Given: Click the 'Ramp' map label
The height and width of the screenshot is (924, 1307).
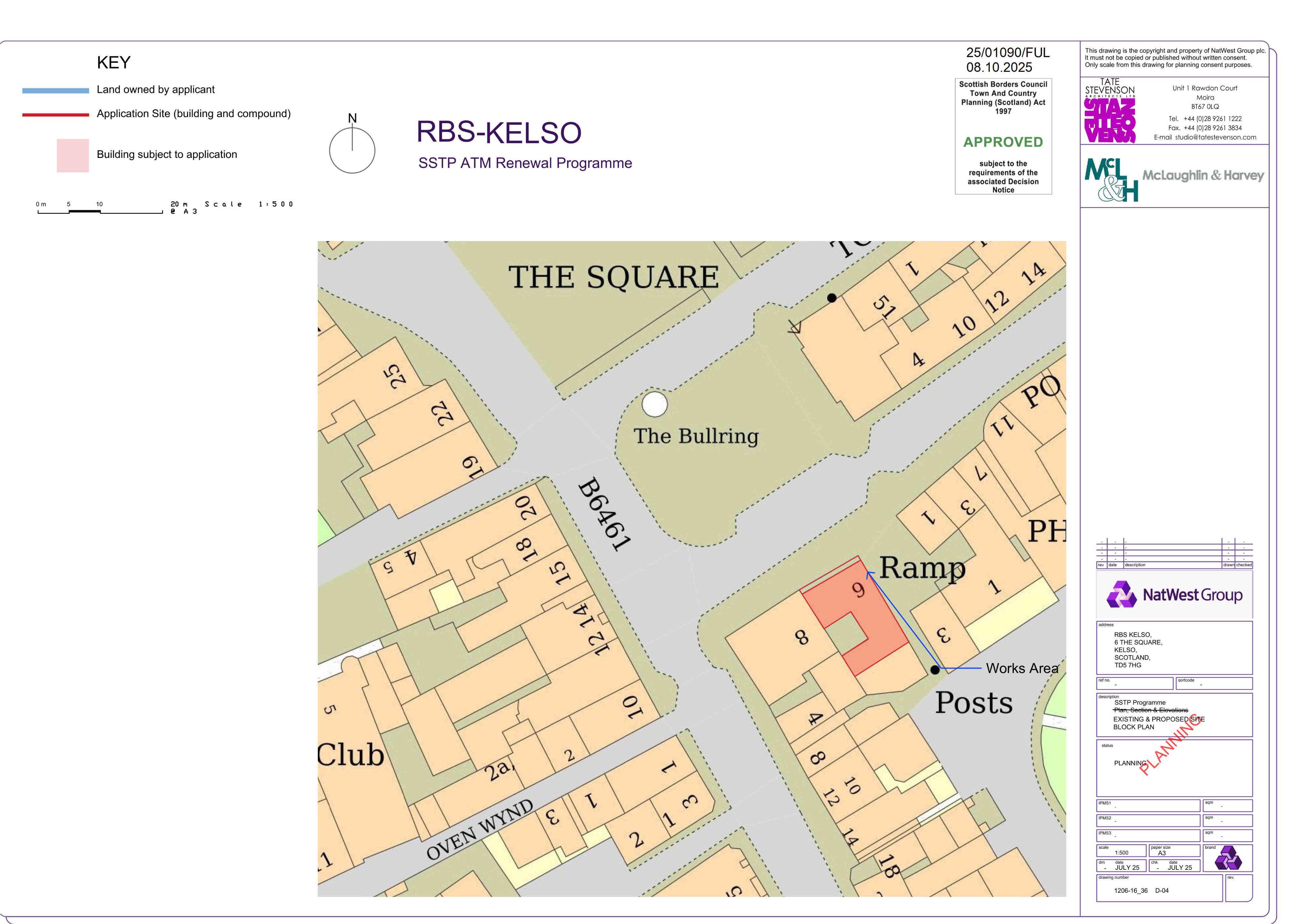Looking at the screenshot, I should coord(922,568).
